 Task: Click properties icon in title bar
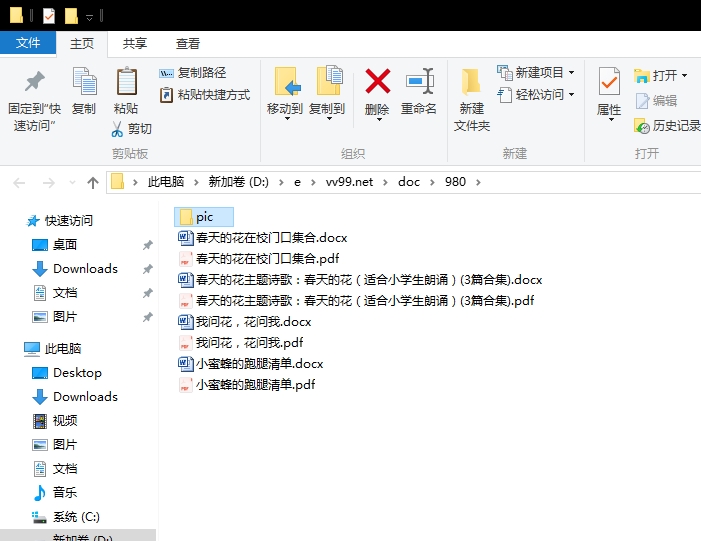click(49, 16)
